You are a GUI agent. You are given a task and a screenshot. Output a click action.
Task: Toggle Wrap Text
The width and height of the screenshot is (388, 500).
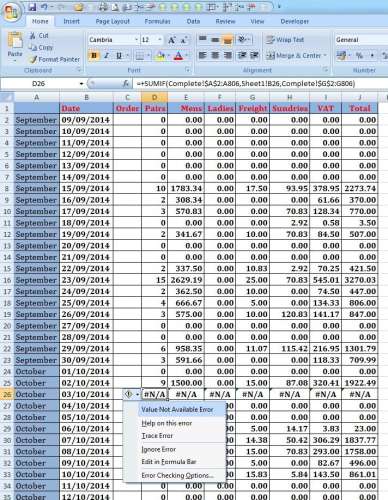tap(285, 40)
